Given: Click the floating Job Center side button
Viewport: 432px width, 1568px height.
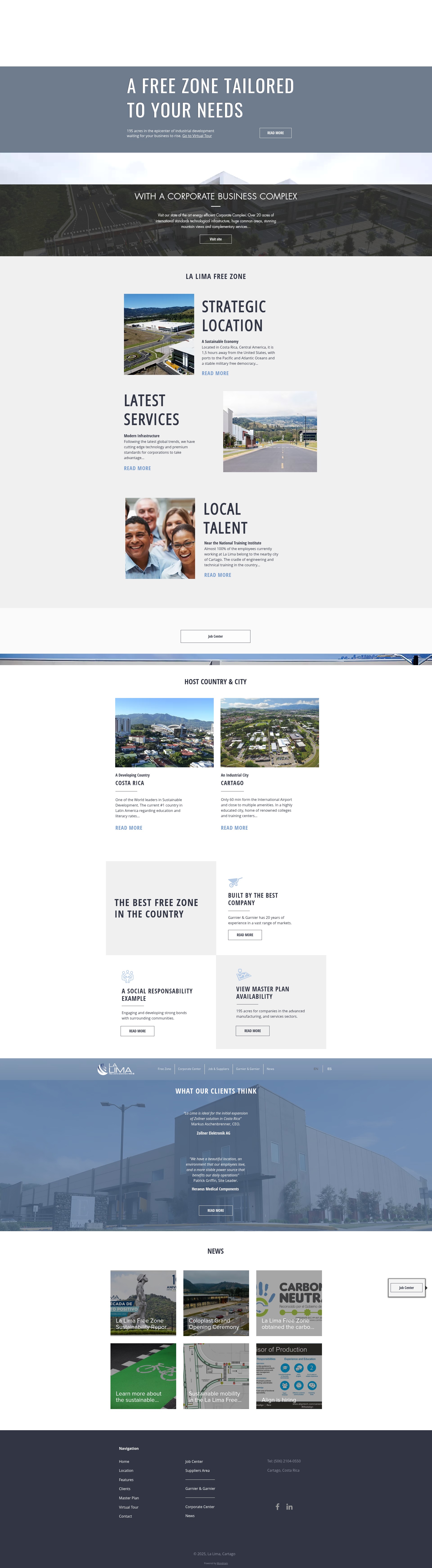Looking at the screenshot, I should 406,1287.
